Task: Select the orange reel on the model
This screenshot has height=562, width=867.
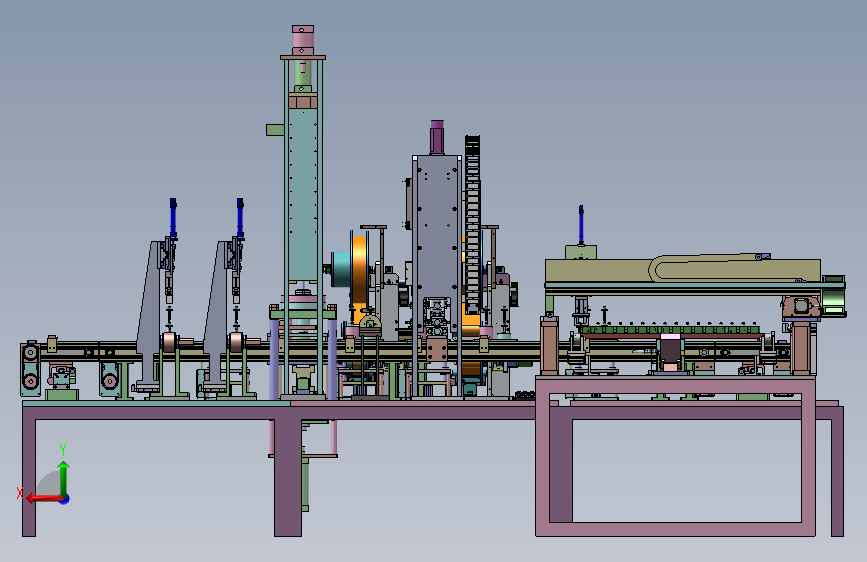Action: pos(359,269)
